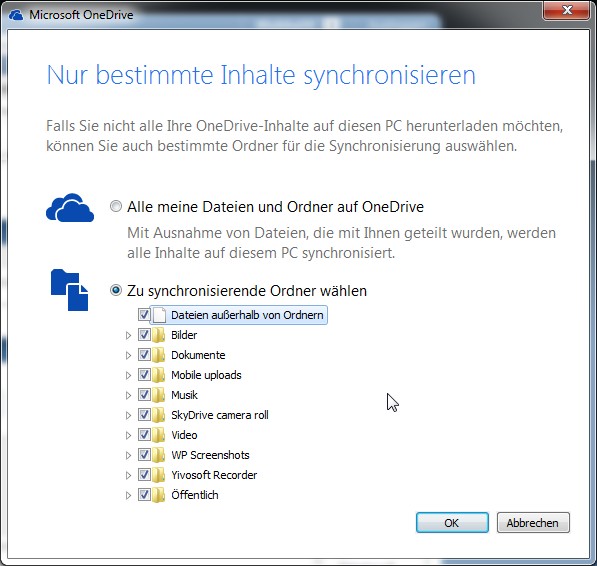Screen dimensions: 597x566
Task: Click the Dokumente folder icon
Action: pyautogui.click(x=159, y=355)
